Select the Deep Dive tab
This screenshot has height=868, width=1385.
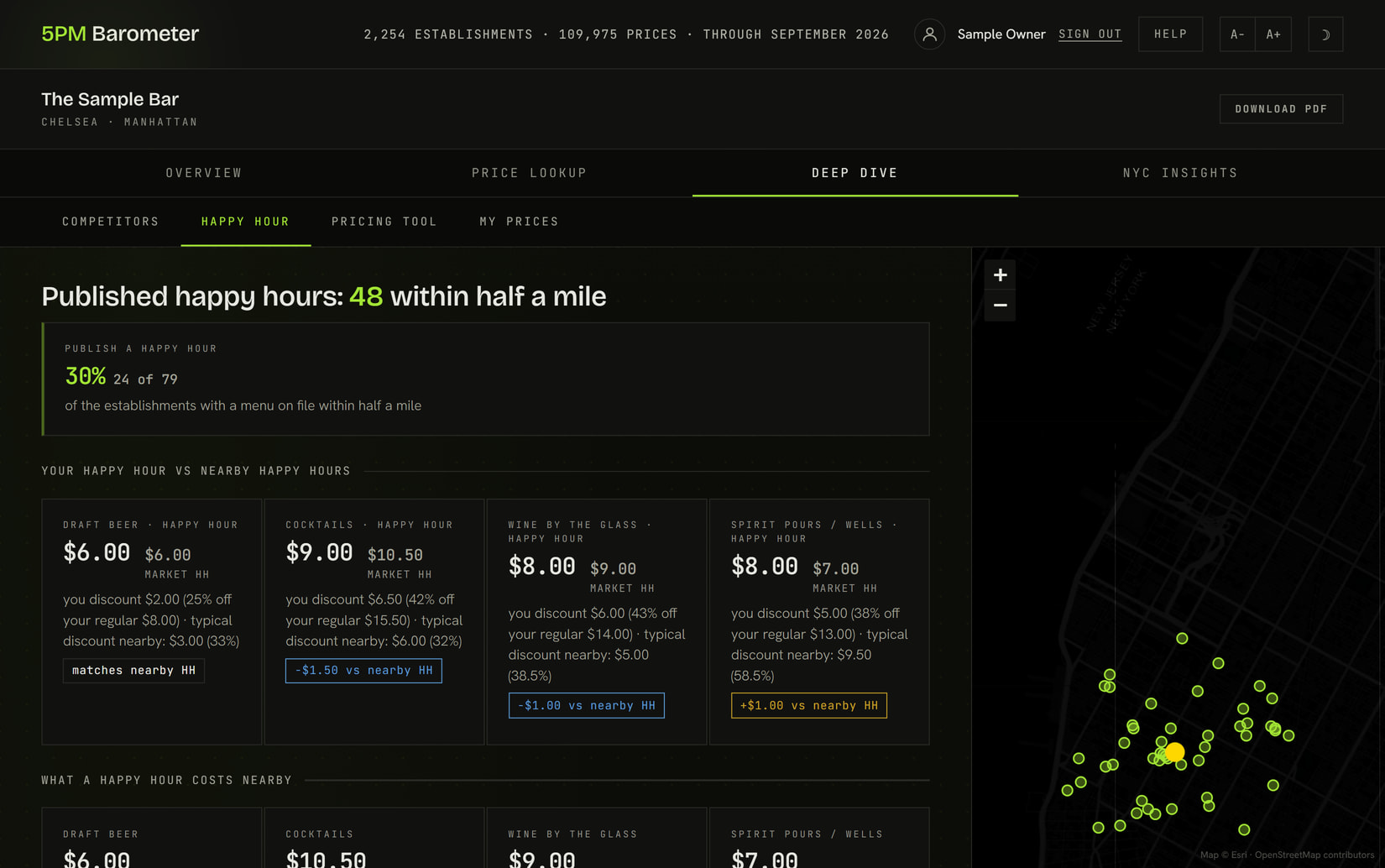tap(855, 173)
